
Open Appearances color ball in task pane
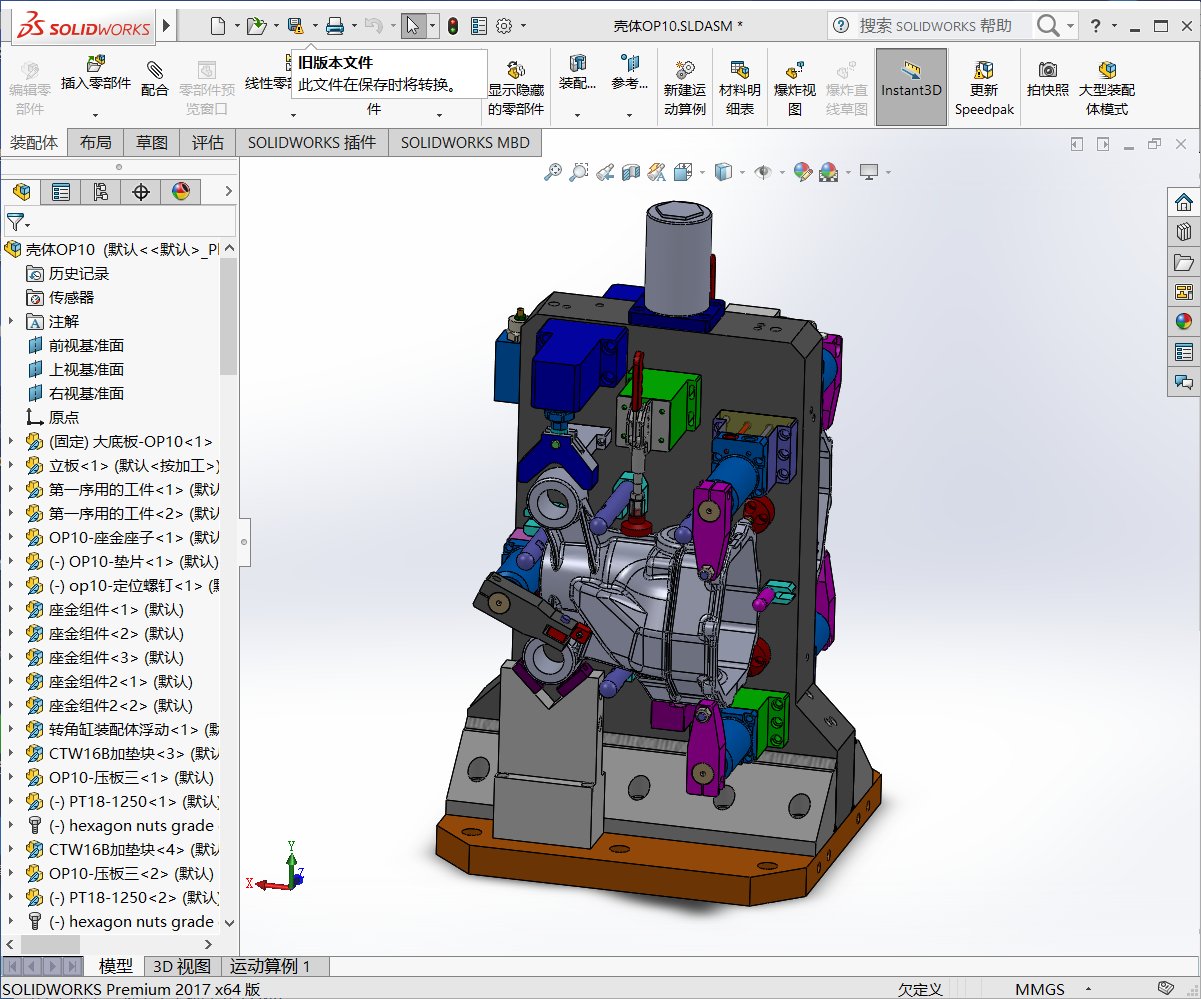pos(1184,322)
